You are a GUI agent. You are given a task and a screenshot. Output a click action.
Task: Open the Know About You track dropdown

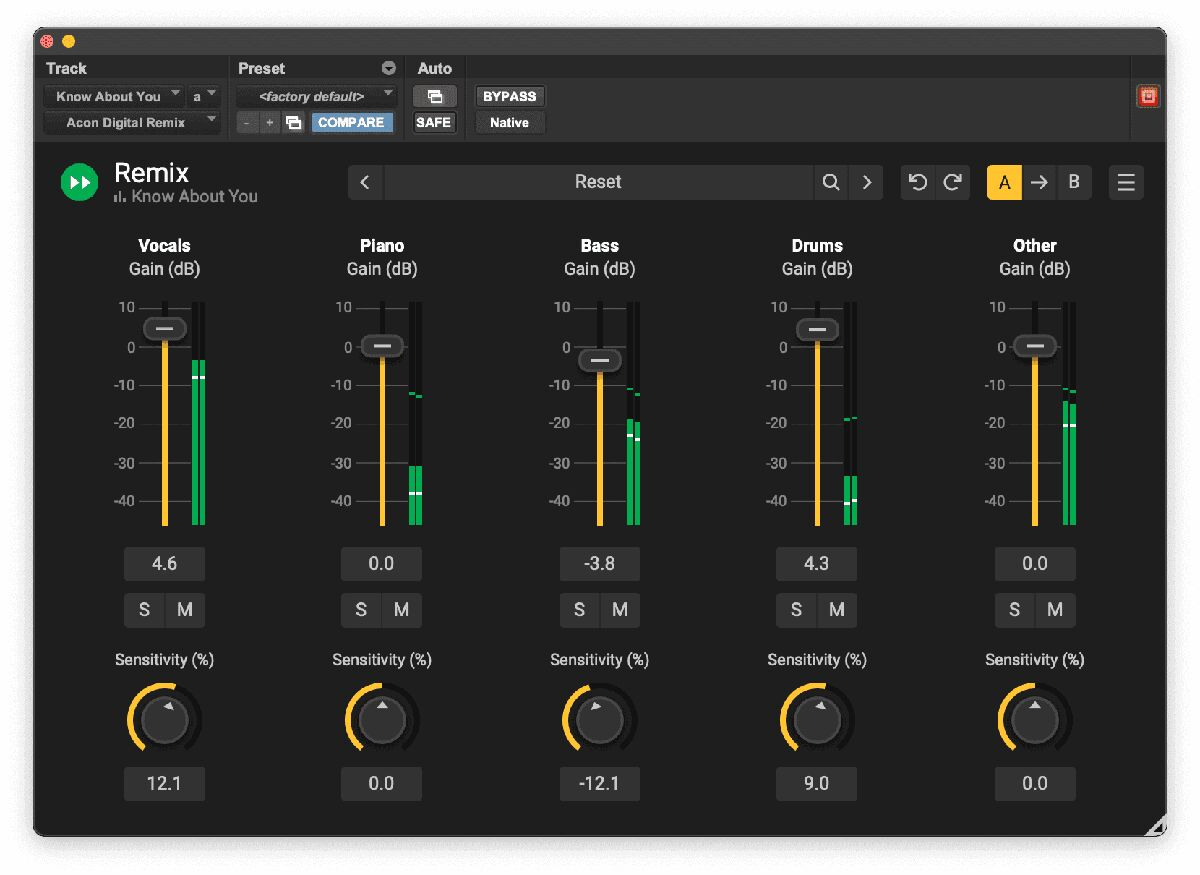pos(113,97)
